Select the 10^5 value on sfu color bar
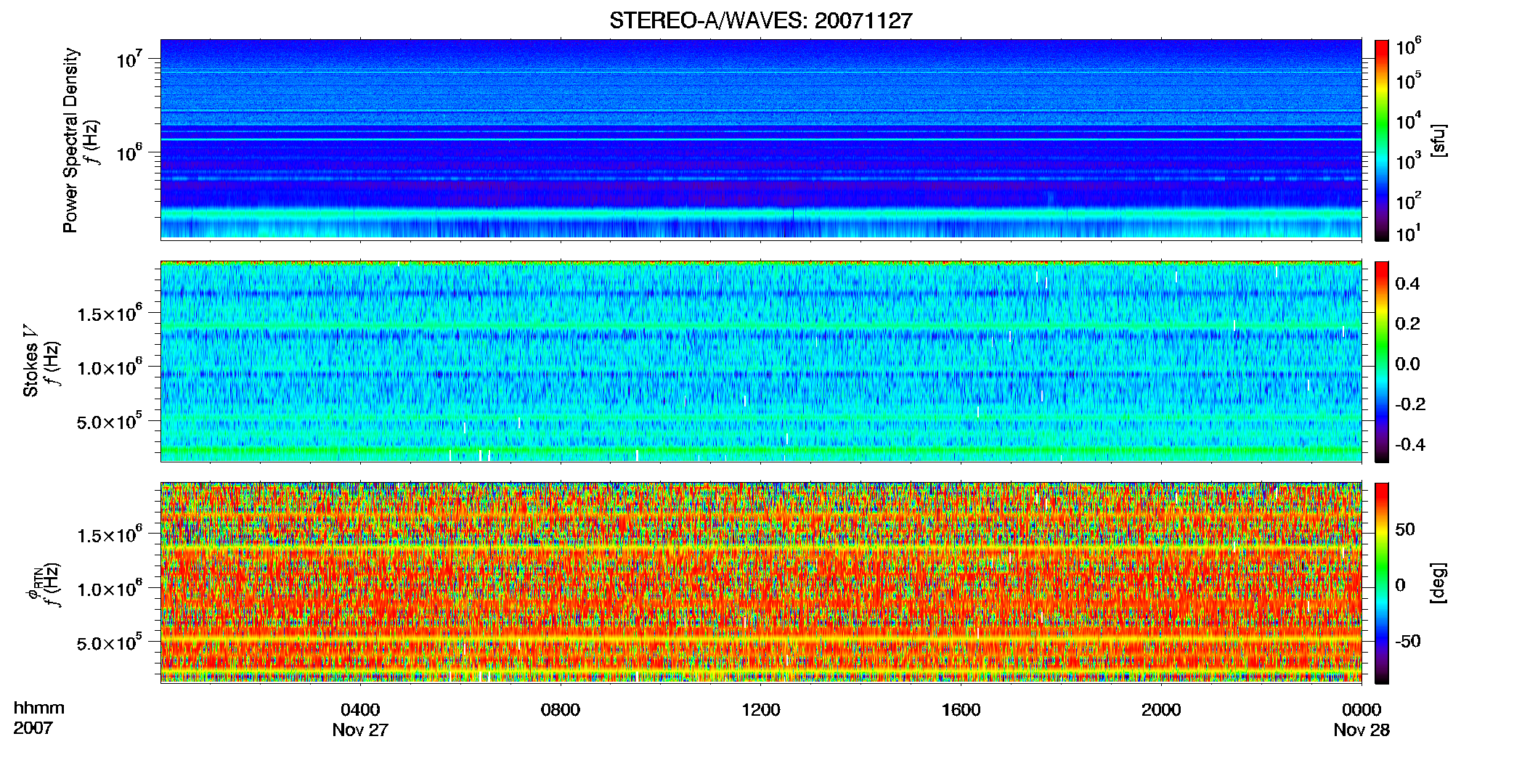1522x784 pixels. pyautogui.click(x=1408, y=81)
